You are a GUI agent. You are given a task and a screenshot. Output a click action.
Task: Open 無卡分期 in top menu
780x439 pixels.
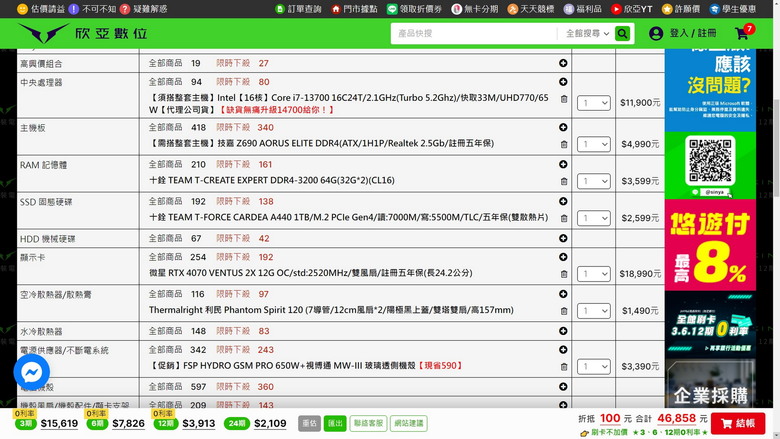[x=475, y=9]
